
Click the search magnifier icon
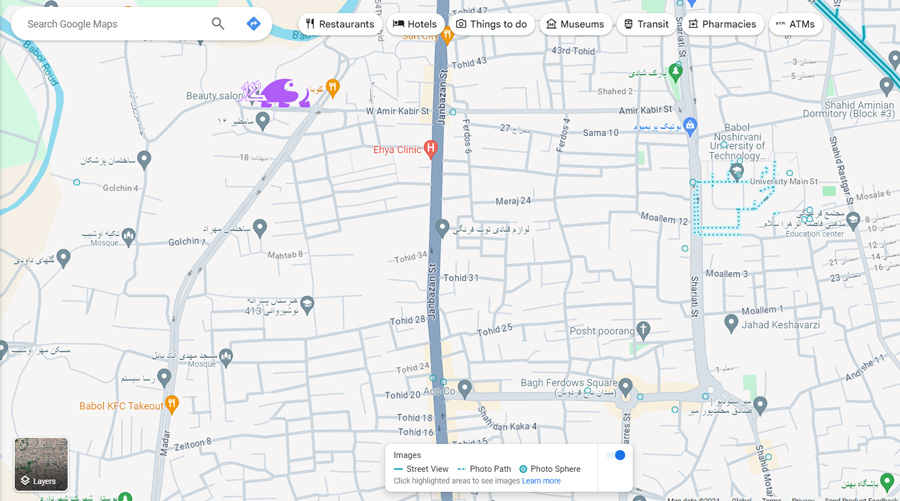click(218, 24)
